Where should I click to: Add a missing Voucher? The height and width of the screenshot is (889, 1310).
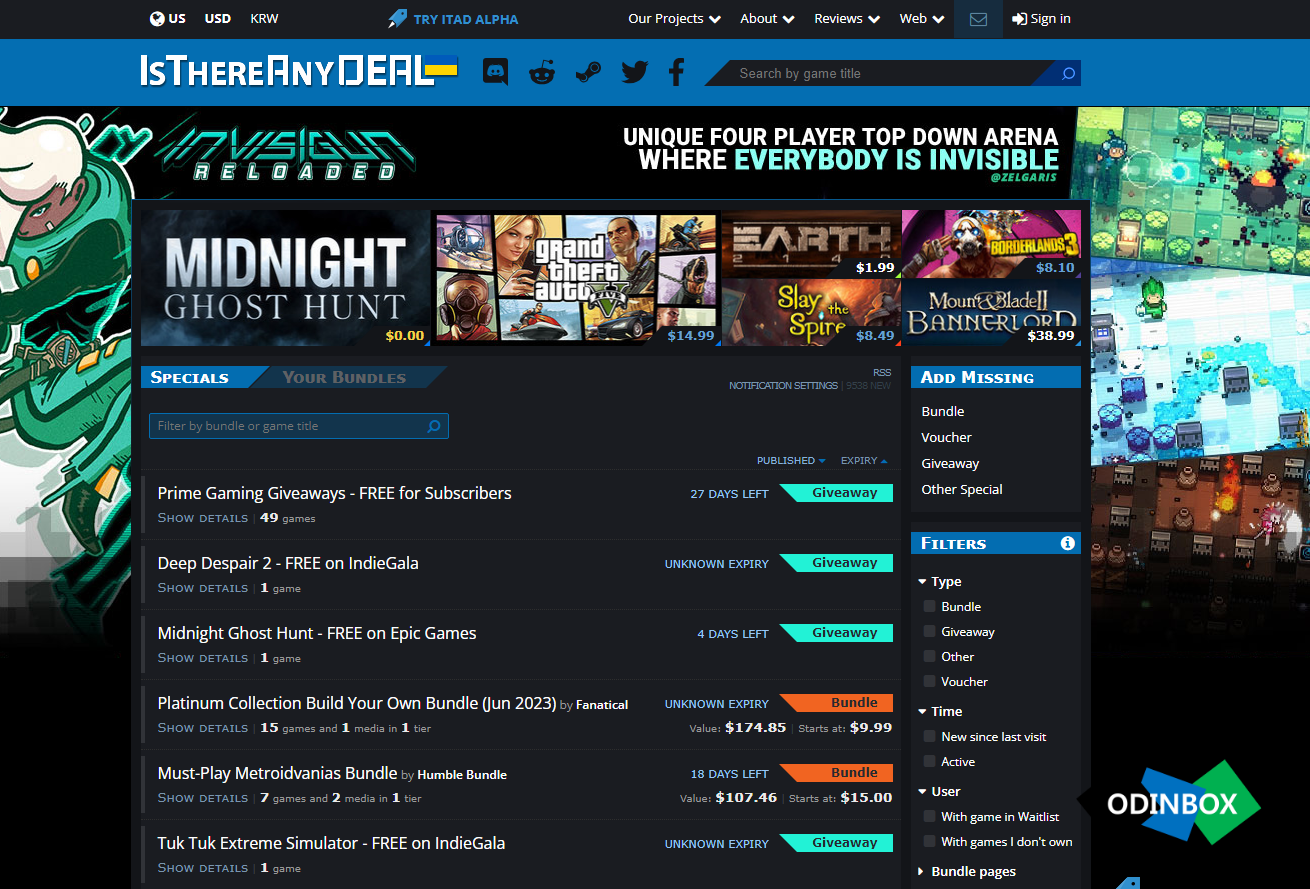[x=946, y=437]
